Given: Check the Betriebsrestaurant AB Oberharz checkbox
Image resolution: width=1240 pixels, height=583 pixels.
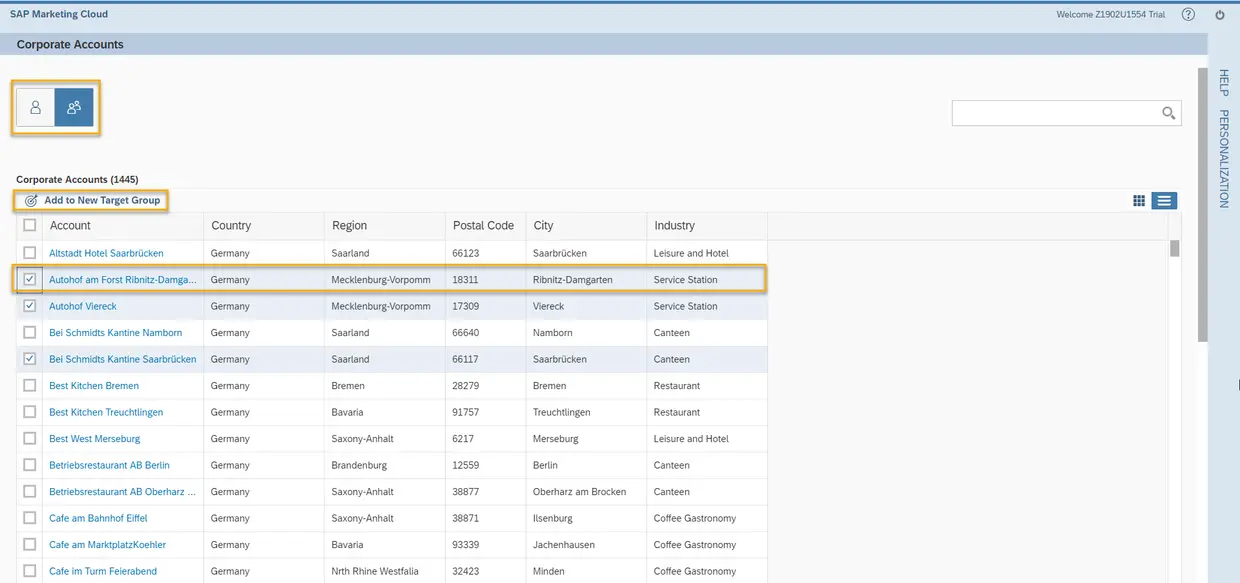Looking at the screenshot, I should click(x=30, y=491).
